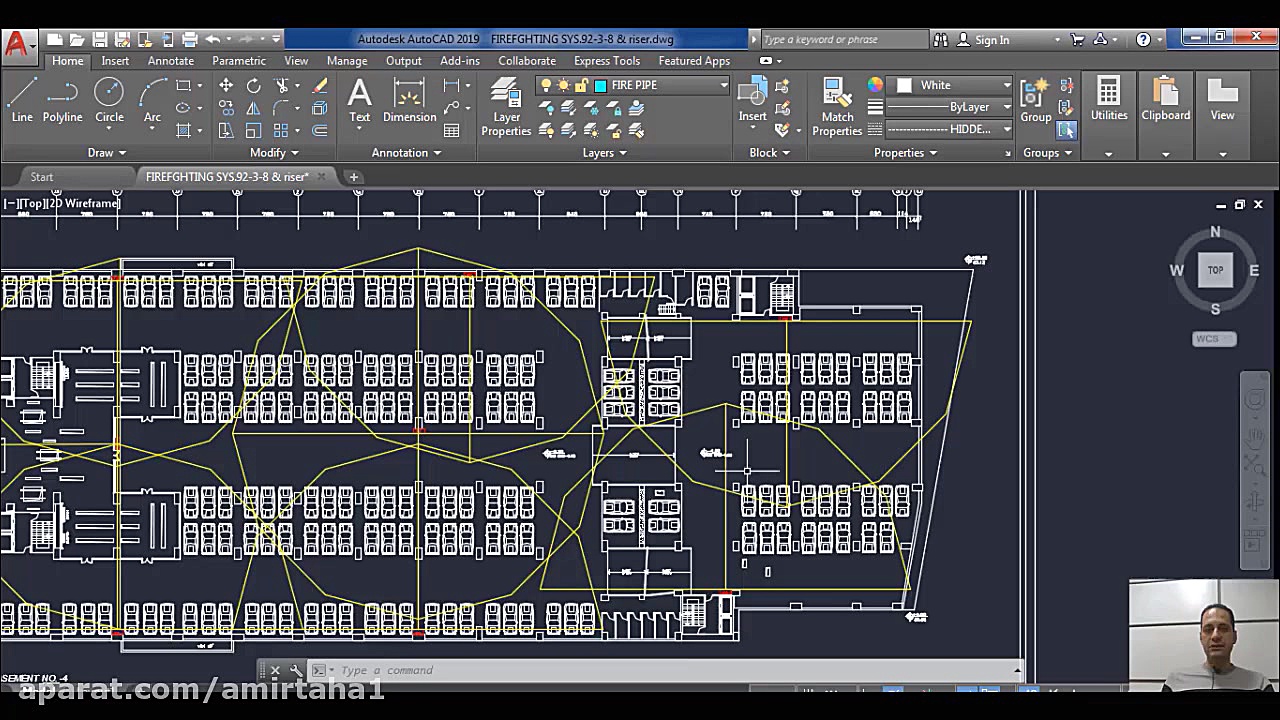Expand the Draw panel flyout
This screenshot has height=720, width=1280.
coord(106,153)
